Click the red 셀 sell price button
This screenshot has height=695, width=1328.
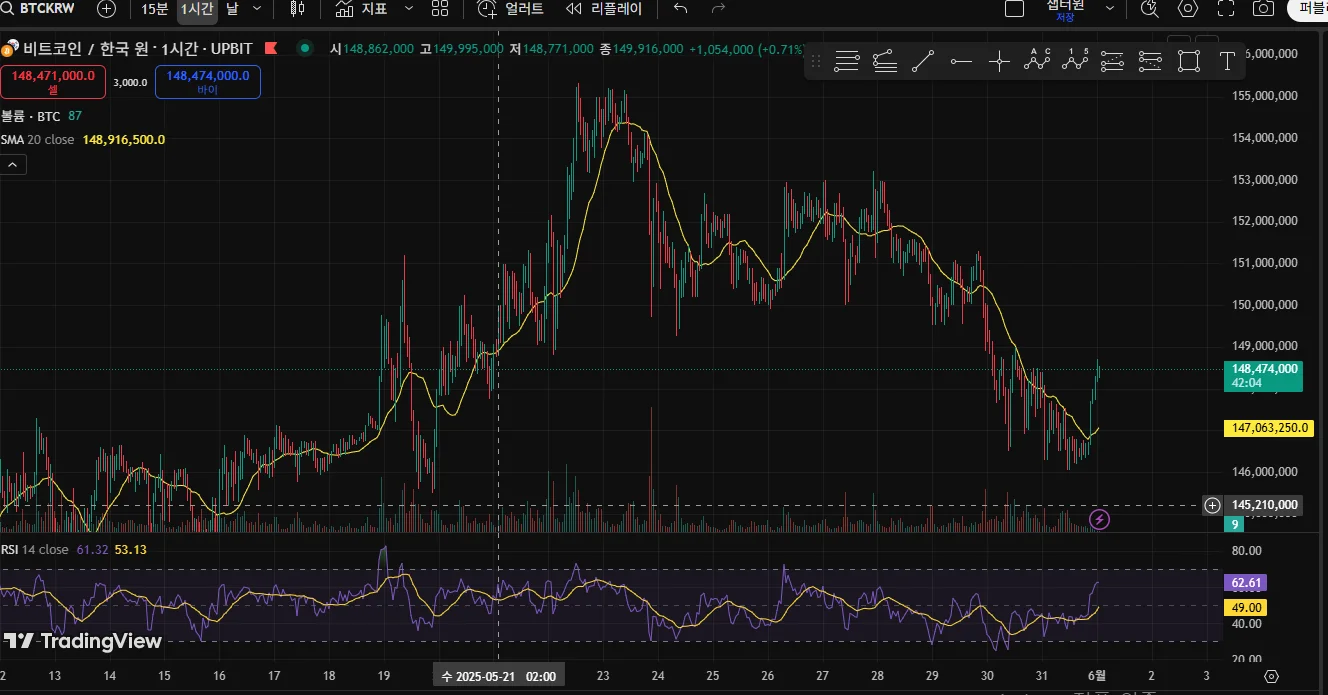pos(53,82)
